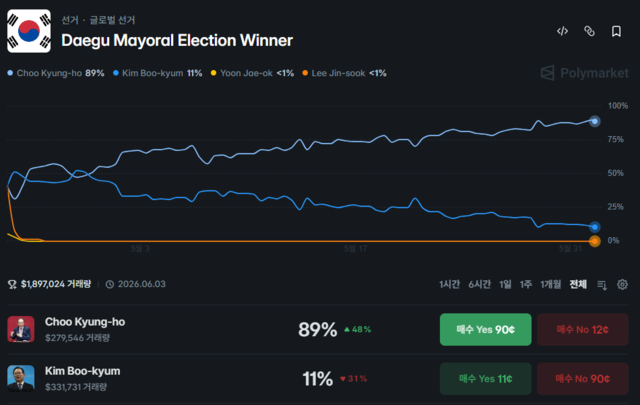Click the clock icon by end date
The width and height of the screenshot is (640, 405).
[x=110, y=284]
